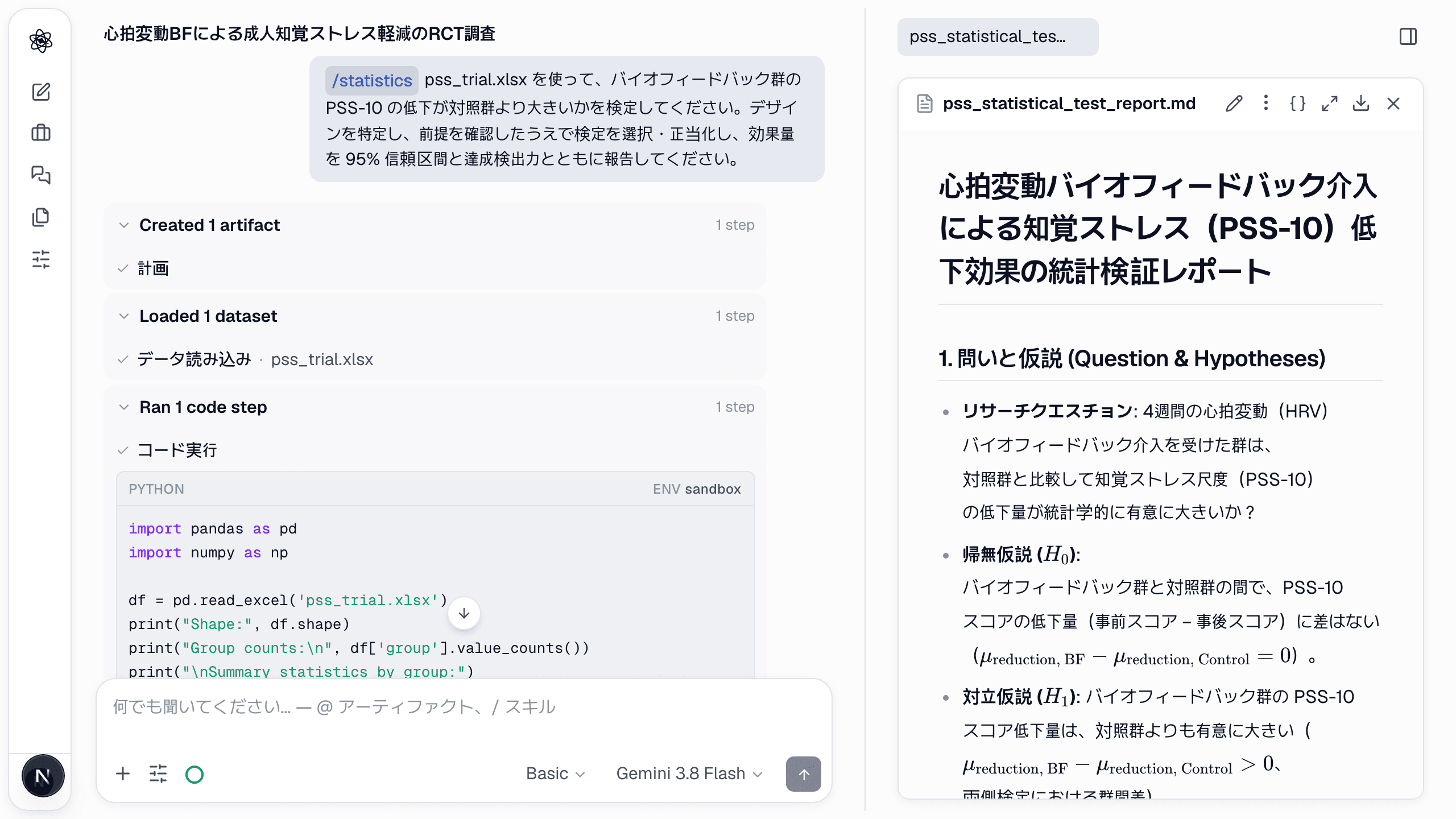Jump to bottom with down arrow button
This screenshot has height=819, width=1456.
(464, 613)
